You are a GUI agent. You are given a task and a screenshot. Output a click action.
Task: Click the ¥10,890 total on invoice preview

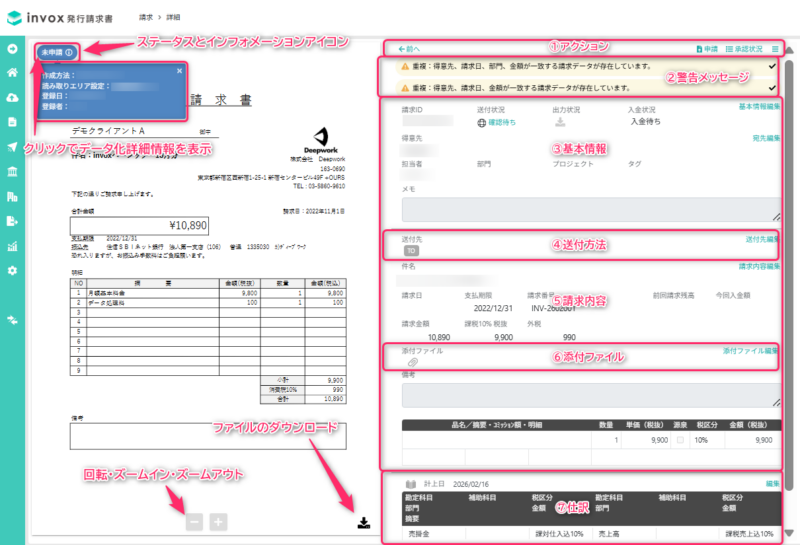188,226
